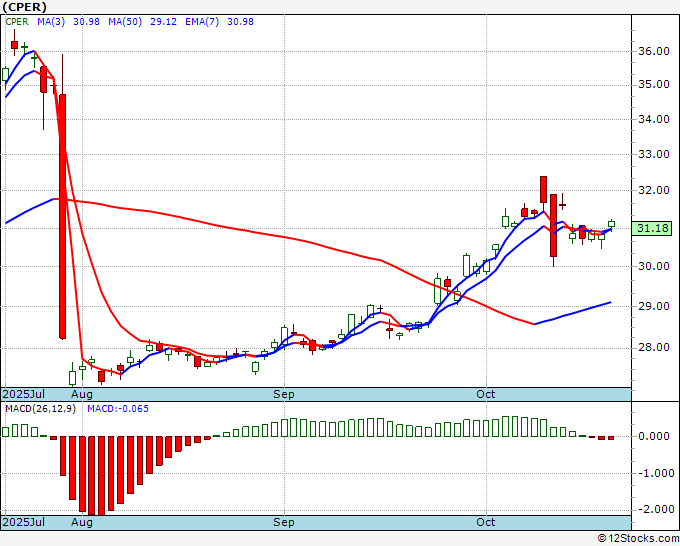Click the latest green candlestick near 31.18

click(611, 224)
